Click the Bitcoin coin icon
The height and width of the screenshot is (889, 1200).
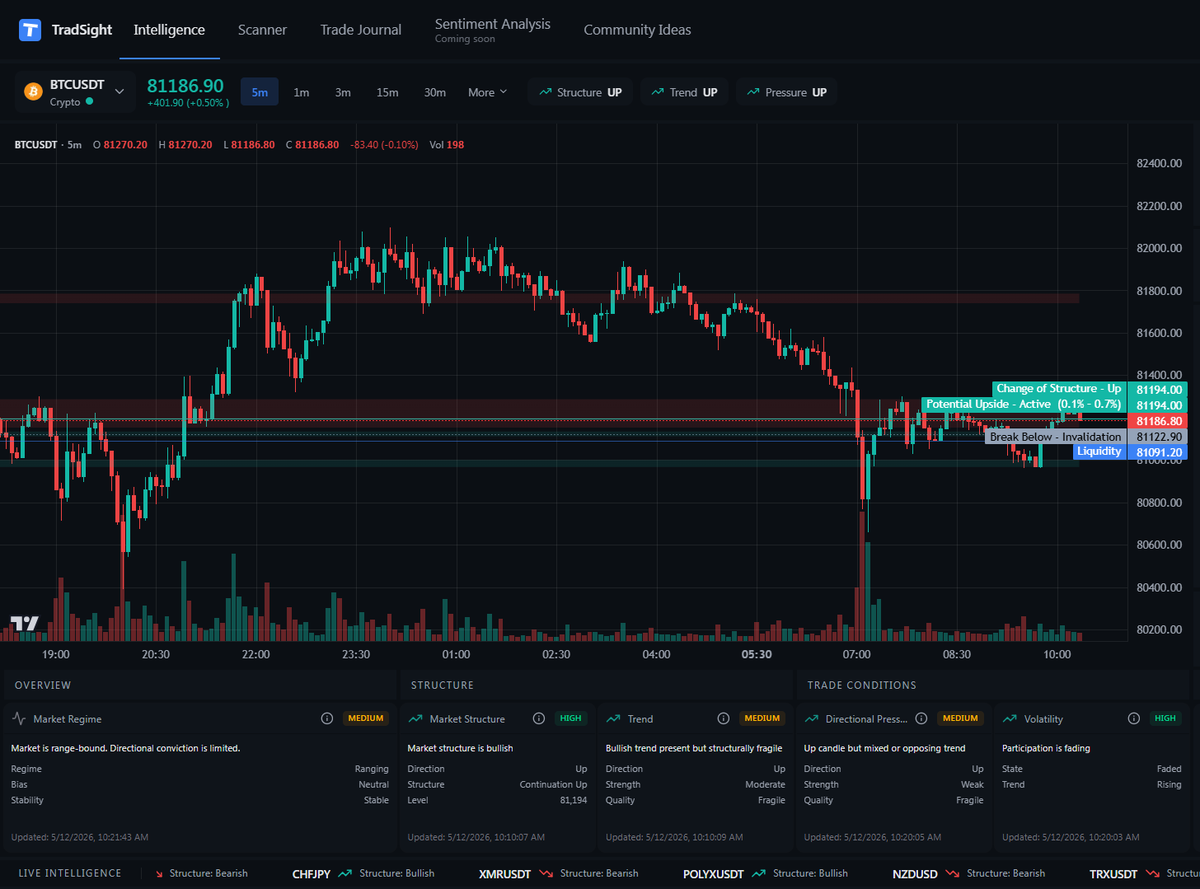pos(33,92)
